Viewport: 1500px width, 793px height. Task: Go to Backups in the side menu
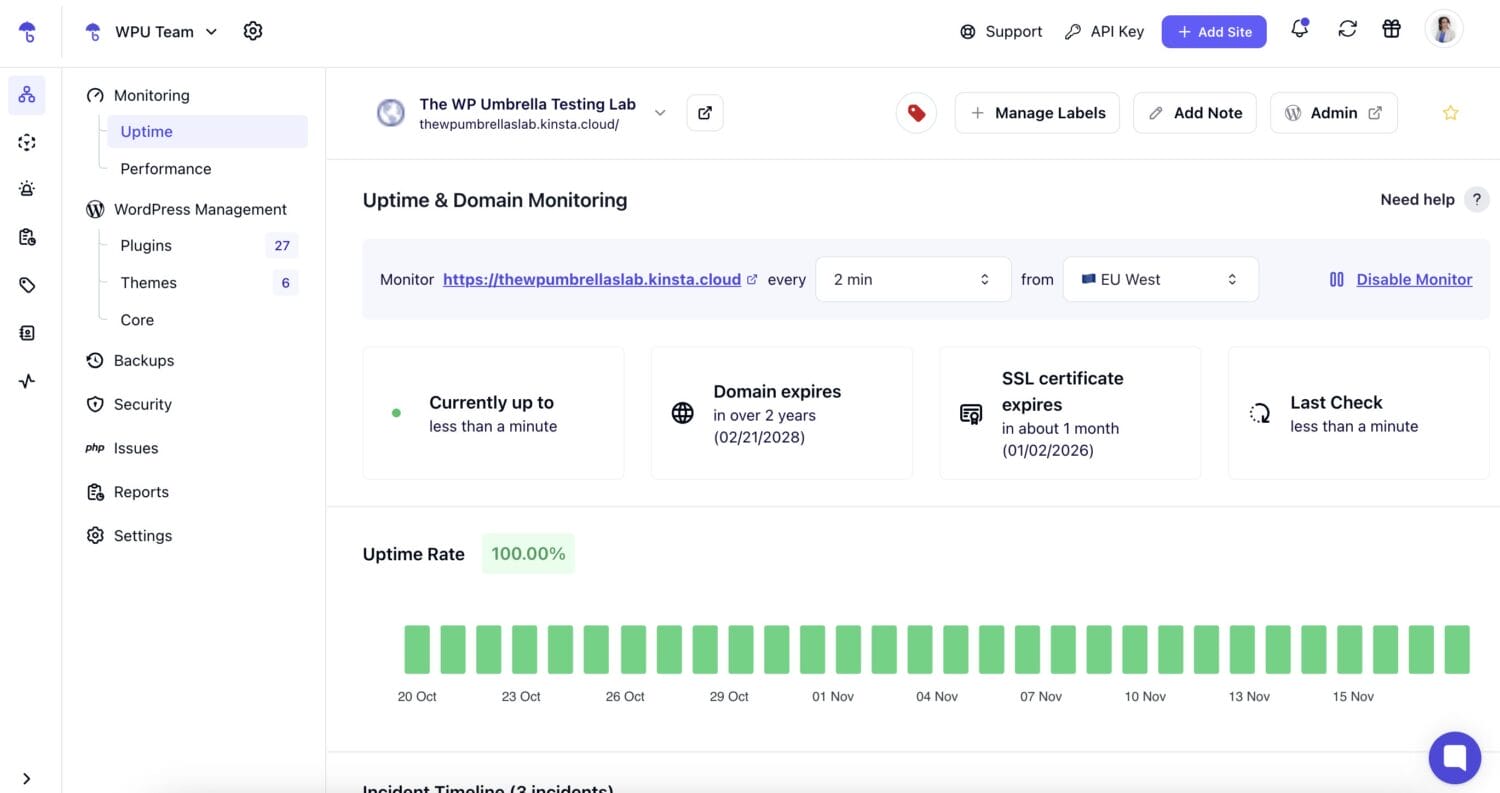[x=143, y=361]
